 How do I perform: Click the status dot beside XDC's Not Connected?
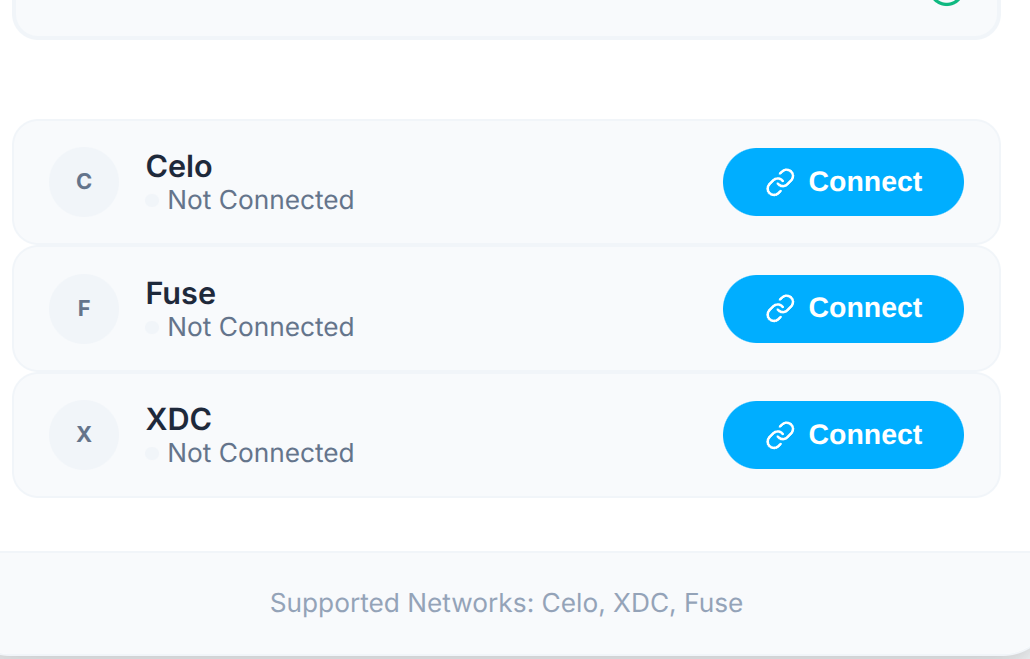click(152, 453)
